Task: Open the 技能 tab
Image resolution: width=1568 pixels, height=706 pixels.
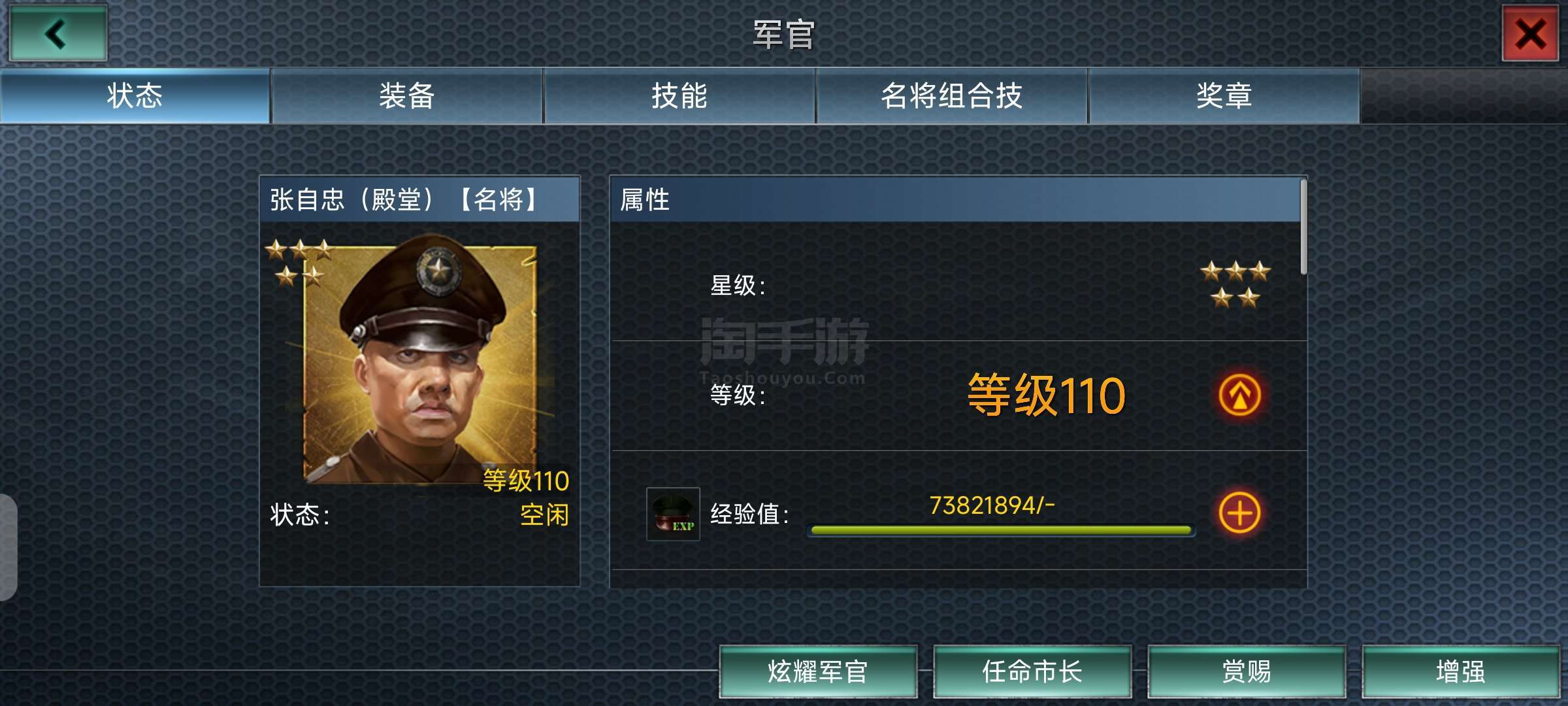Action: [x=679, y=96]
